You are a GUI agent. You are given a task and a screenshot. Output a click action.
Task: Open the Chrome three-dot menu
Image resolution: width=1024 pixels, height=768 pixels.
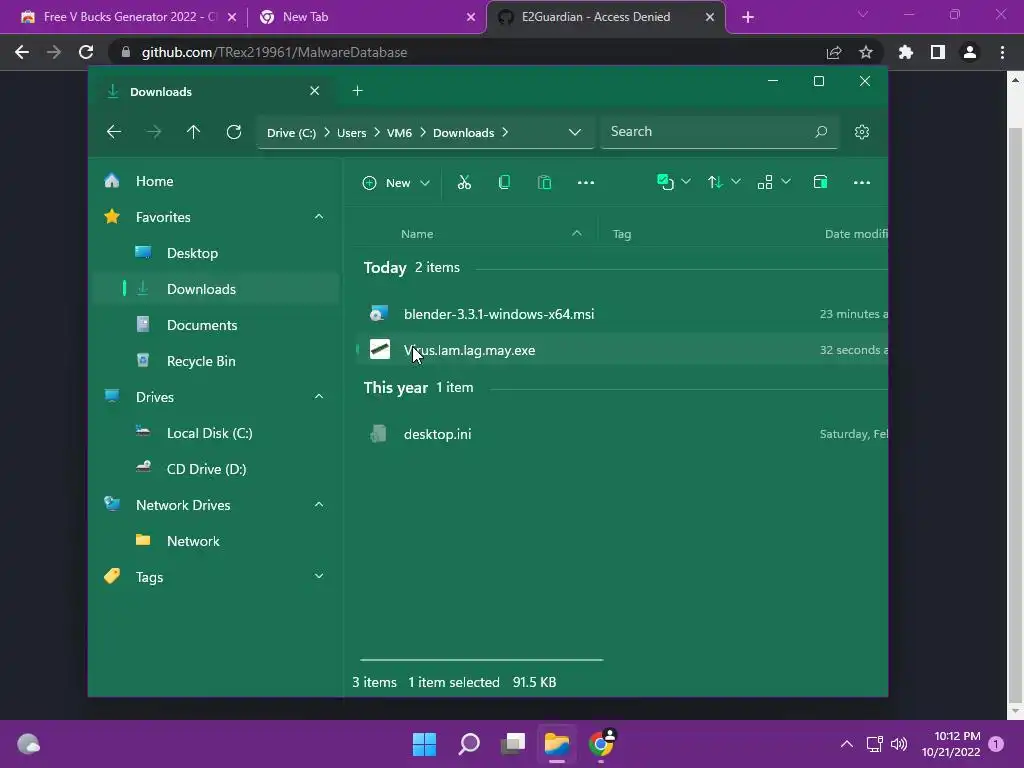point(1002,52)
